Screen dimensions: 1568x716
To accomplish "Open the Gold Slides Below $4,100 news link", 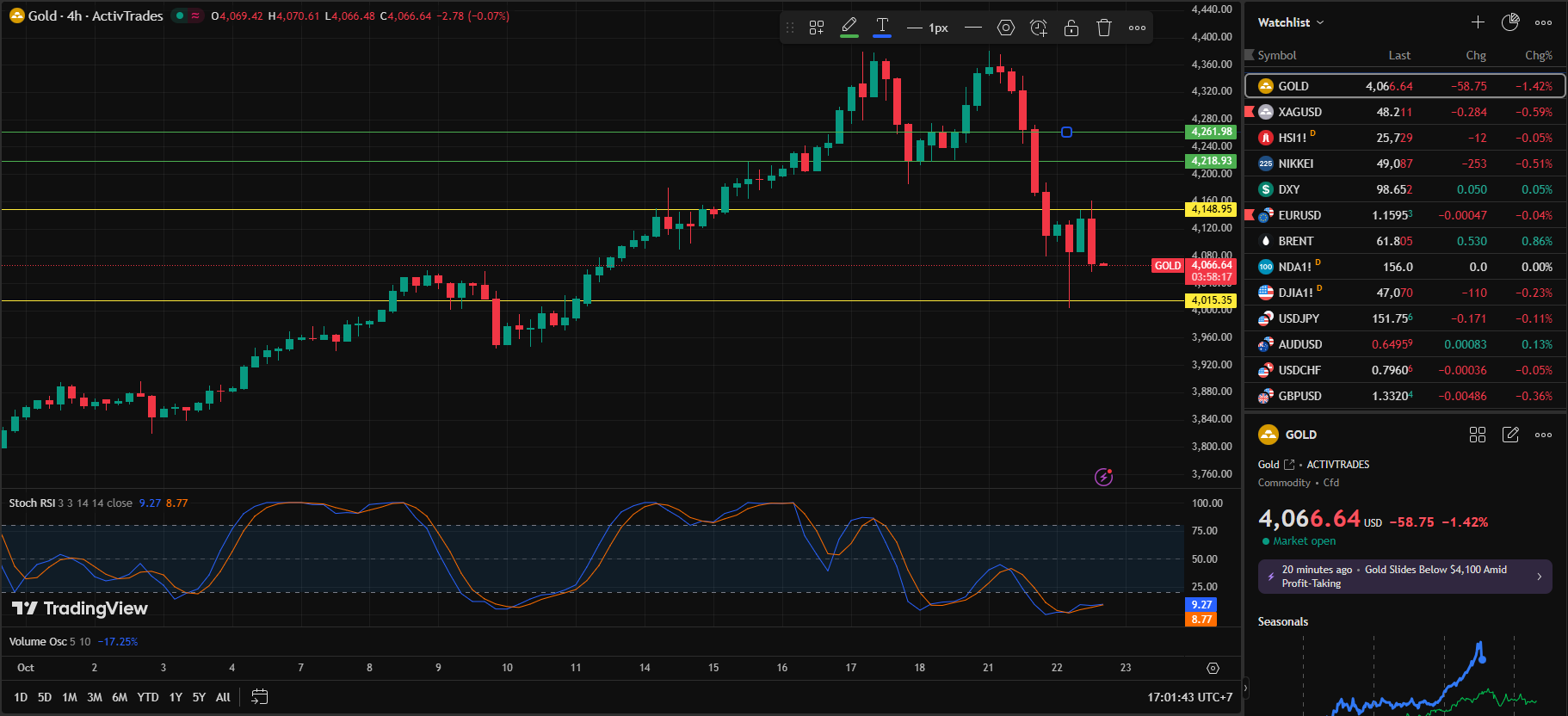I will [1404, 577].
